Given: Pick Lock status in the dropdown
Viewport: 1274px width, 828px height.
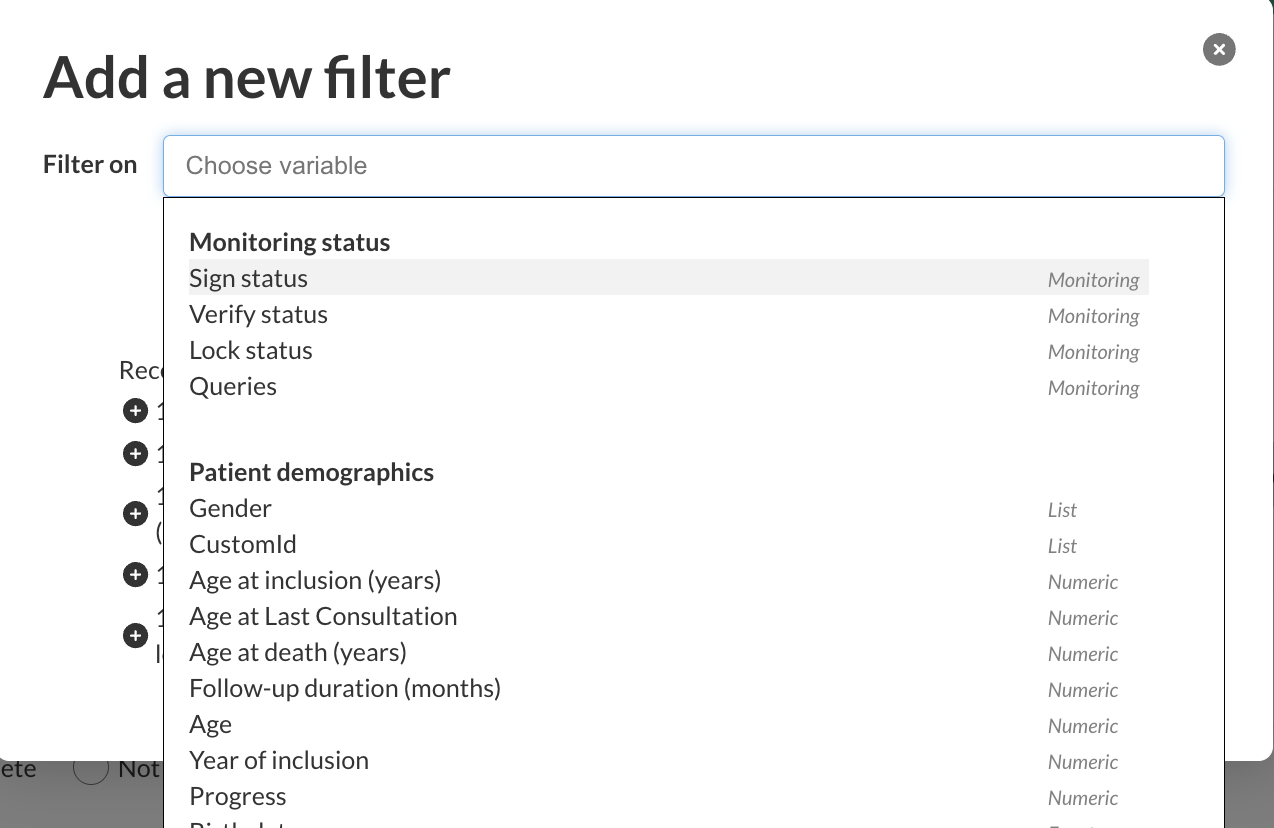Looking at the screenshot, I should pyautogui.click(x=251, y=350).
